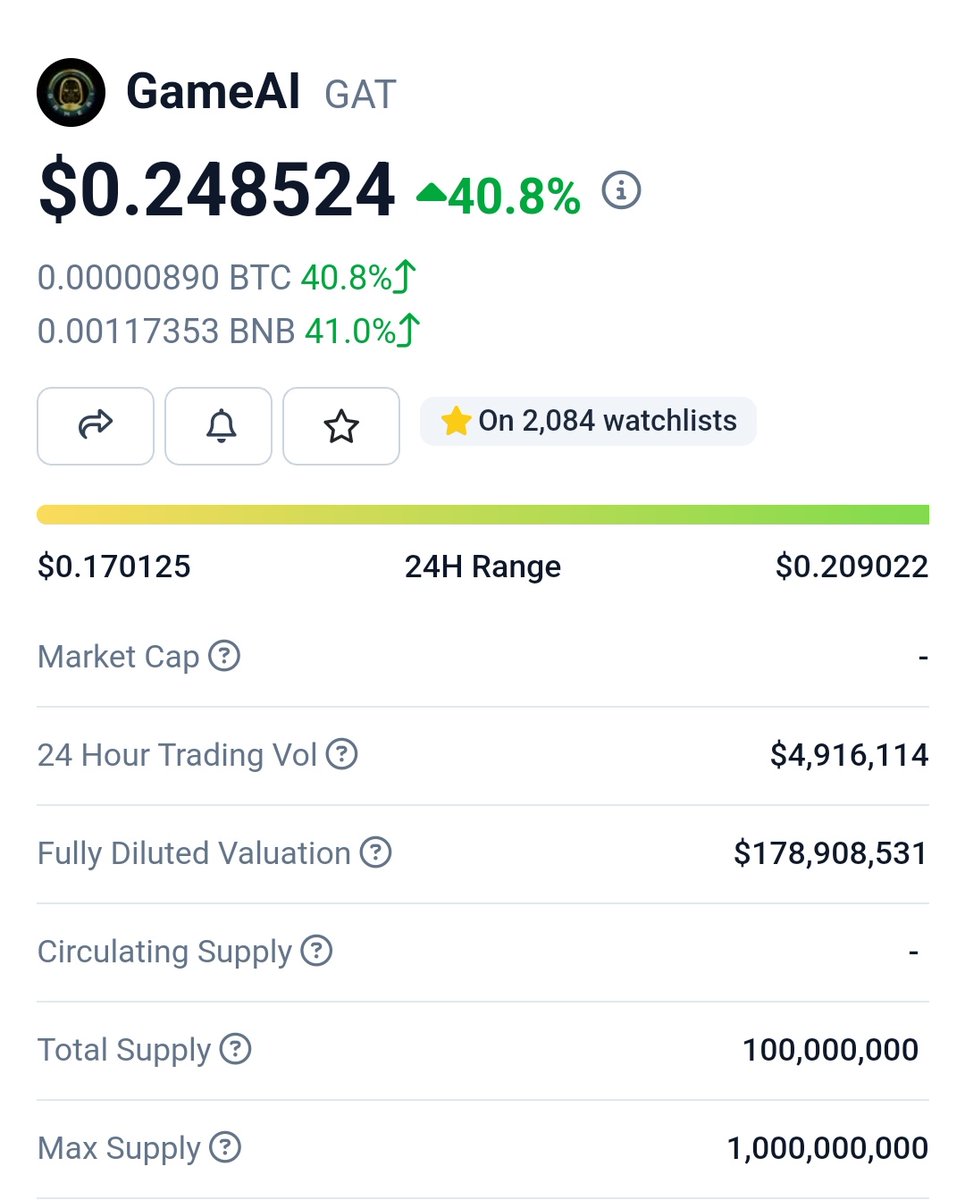Viewport: 965px width, 1200px height.
Task: Toggle the star to favorite GAT
Action: pos(341,426)
